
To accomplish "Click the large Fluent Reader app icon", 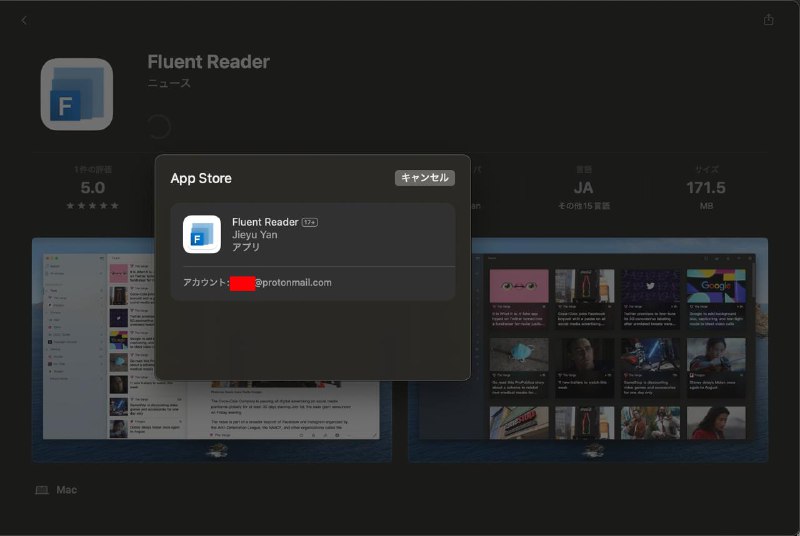I will point(77,94).
